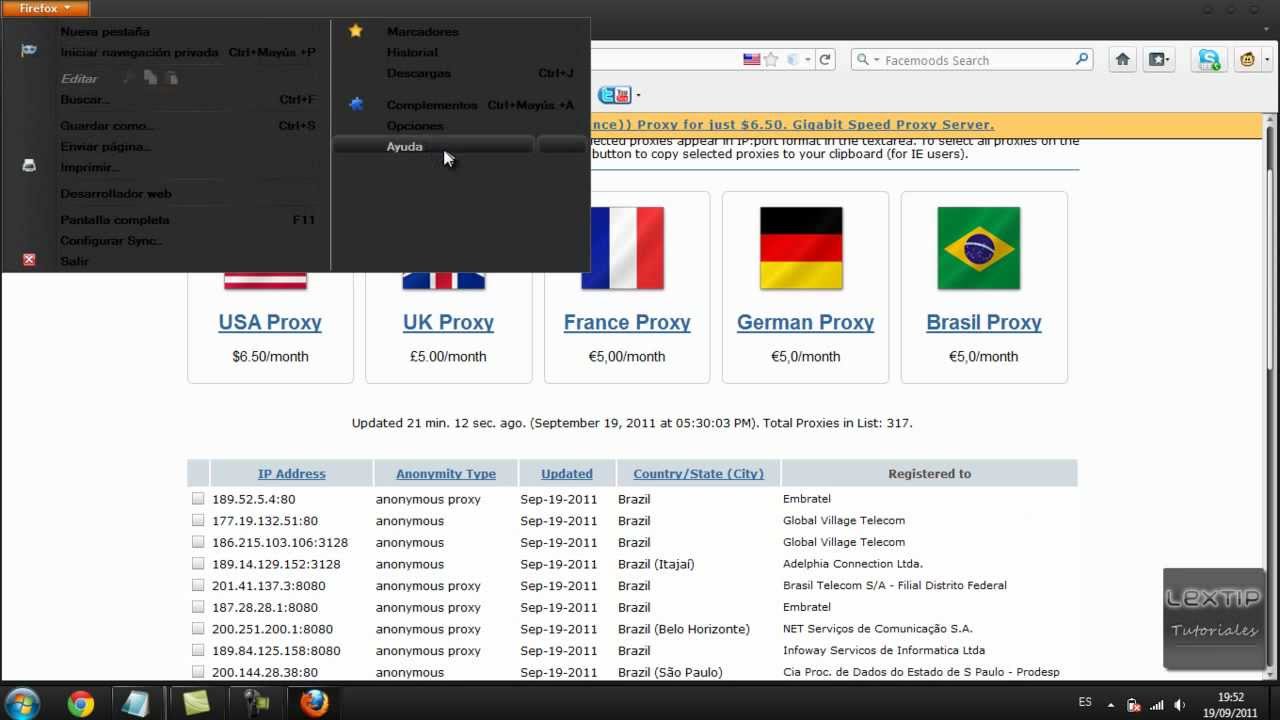Click the printer icon beside Imprimir
Viewport: 1280px width, 720px height.
tap(29, 166)
